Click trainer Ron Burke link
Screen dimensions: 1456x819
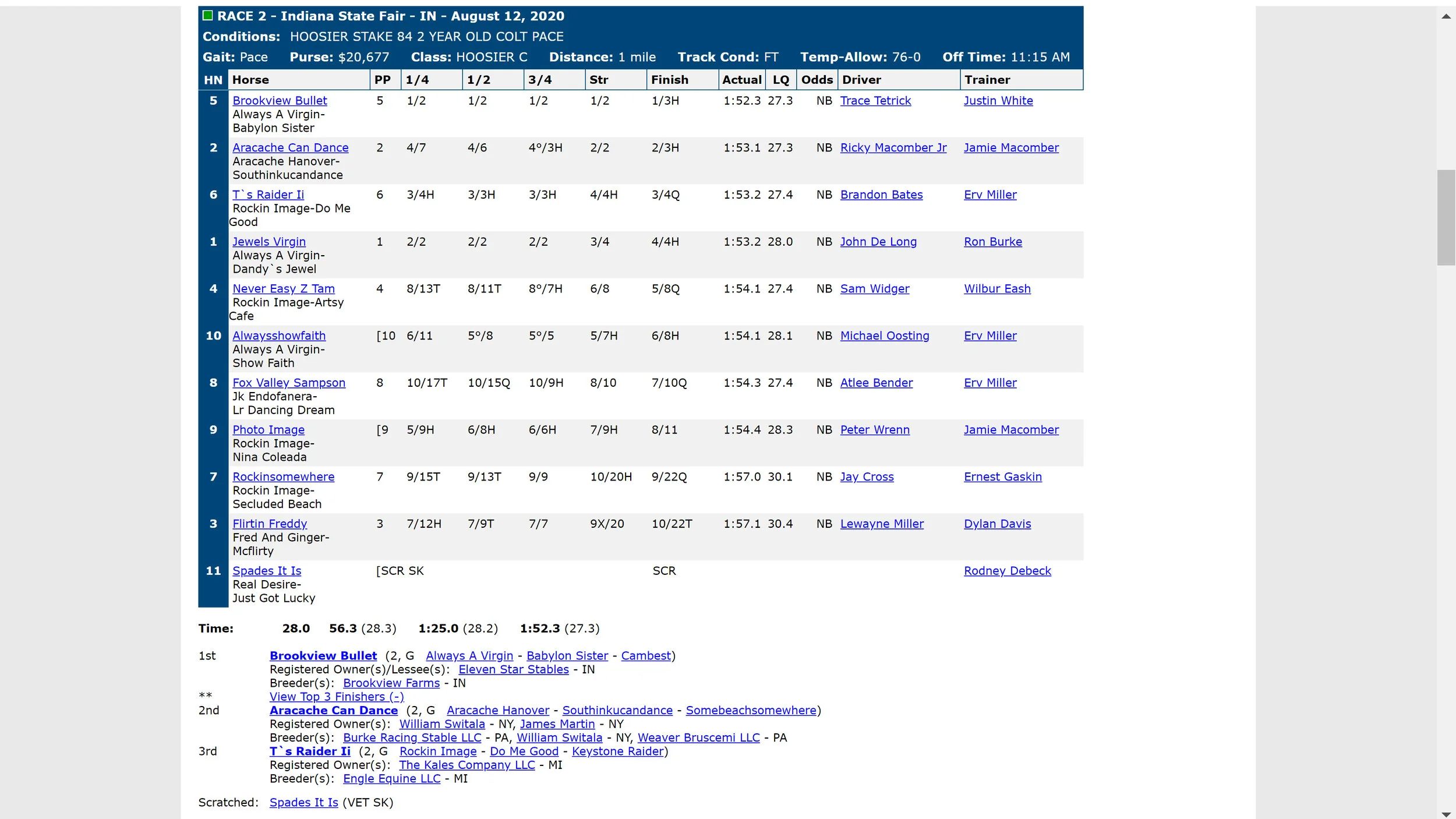tap(992, 242)
